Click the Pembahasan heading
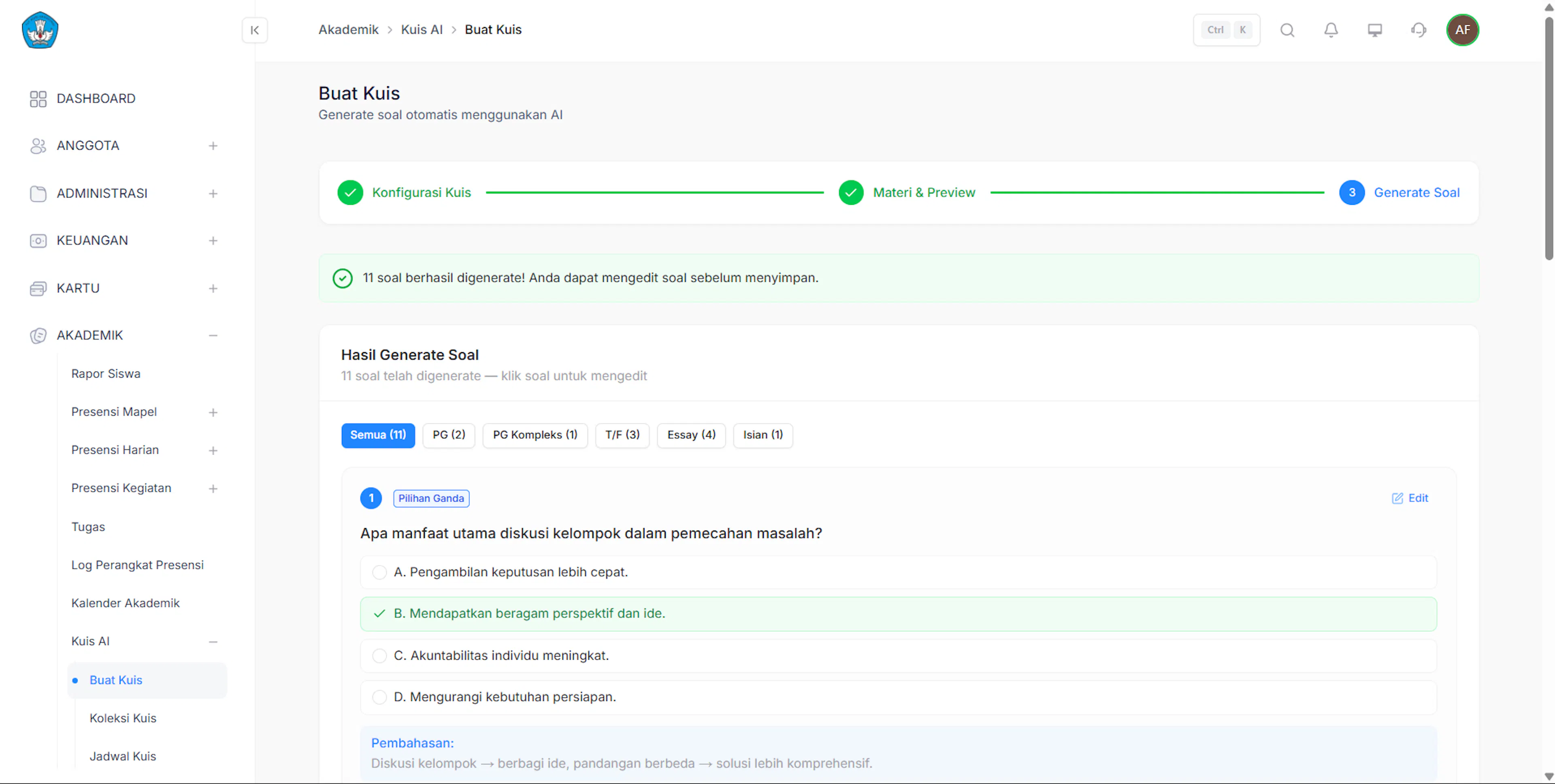1555x784 pixels. pyautogui.click(x=412, y=743)
